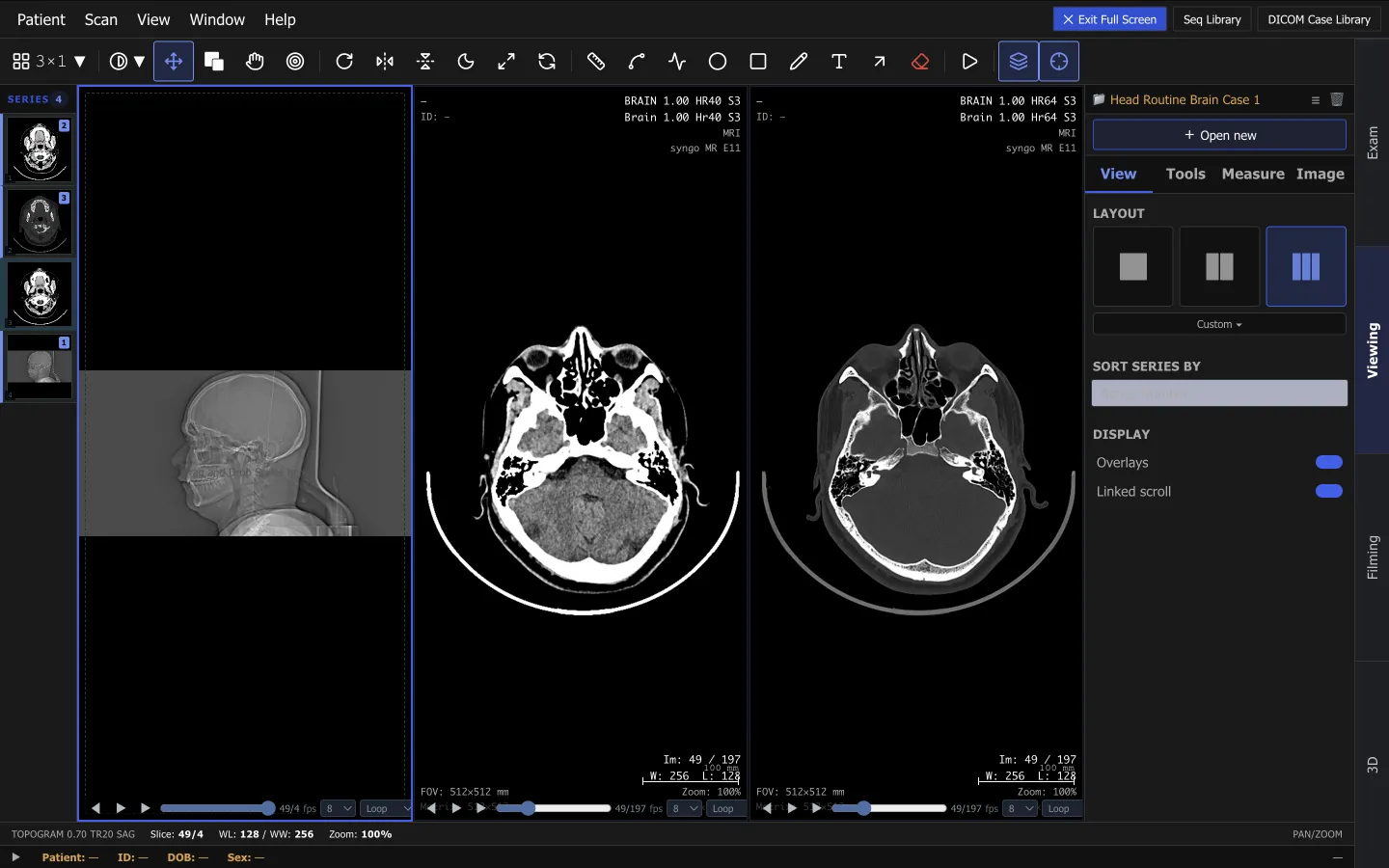Toggle the stacked layers toolbar button
This screenshot has height=868, width=1389.
point(1019,62)
